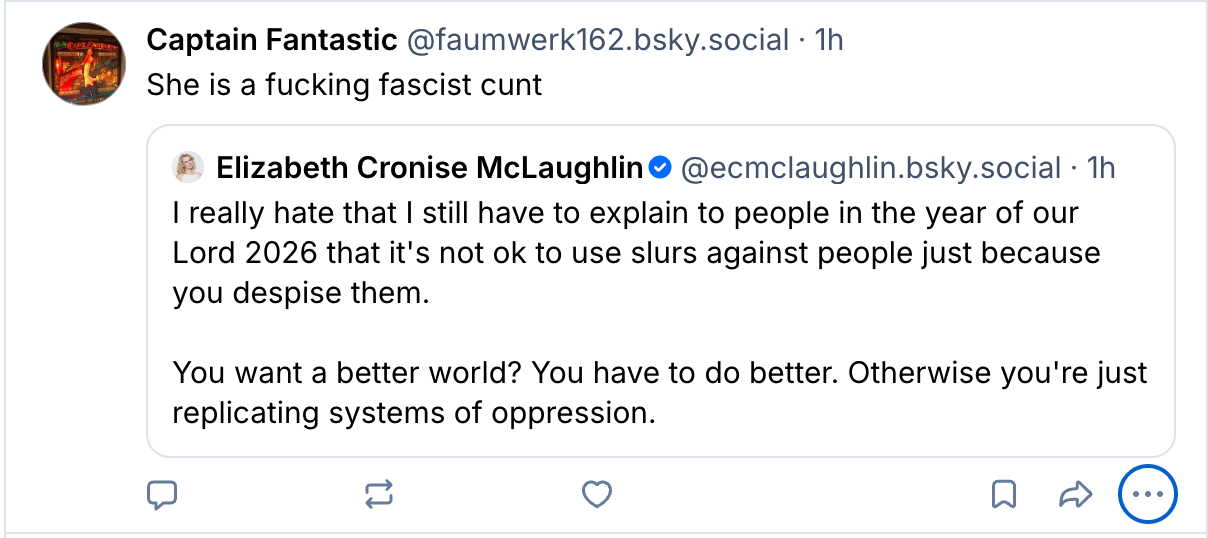Click the blue verified checkmark badge
This screenshot has width=1208, height=538.
point(660,168)
